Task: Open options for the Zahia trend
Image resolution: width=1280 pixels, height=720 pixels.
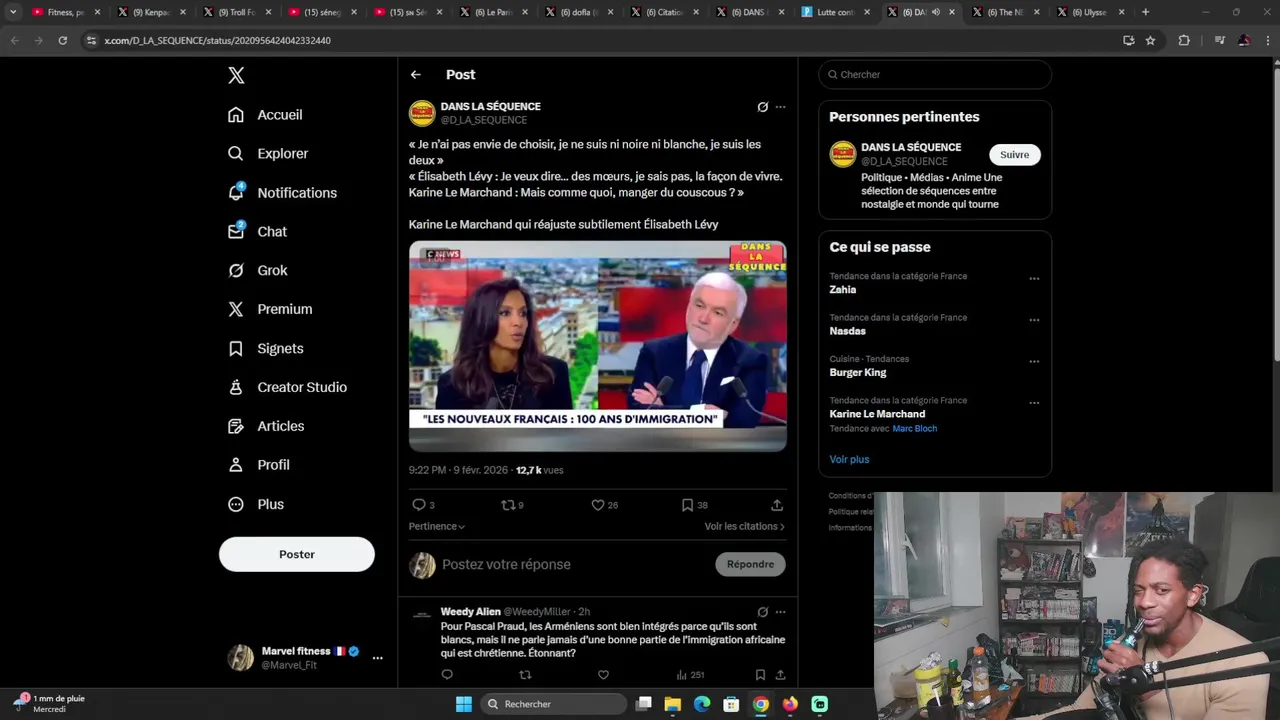Action: [1034, 279]
